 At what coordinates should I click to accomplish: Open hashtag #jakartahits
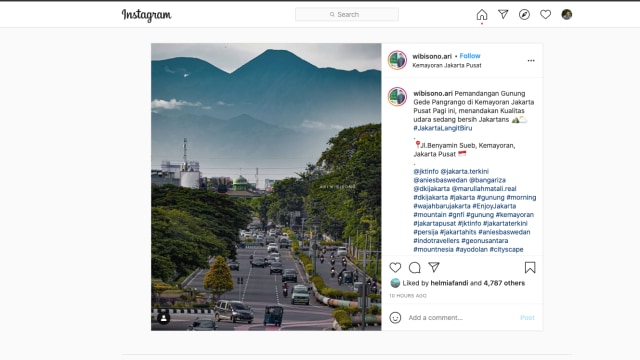click(x=458, y=232)
